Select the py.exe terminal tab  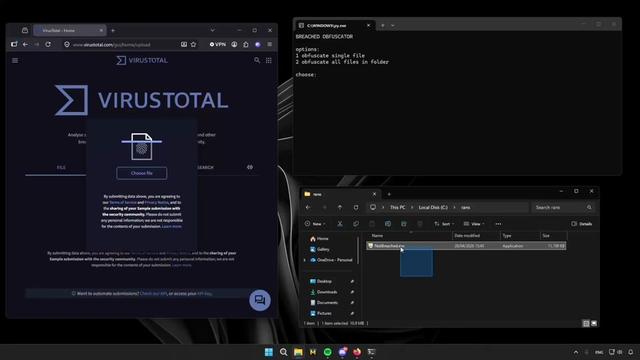333,25
